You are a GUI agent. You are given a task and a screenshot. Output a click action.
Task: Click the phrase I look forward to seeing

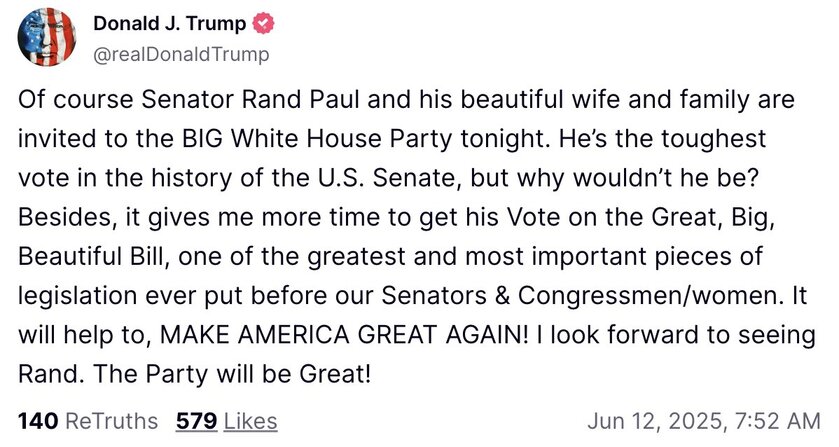[x=676, y=335]
